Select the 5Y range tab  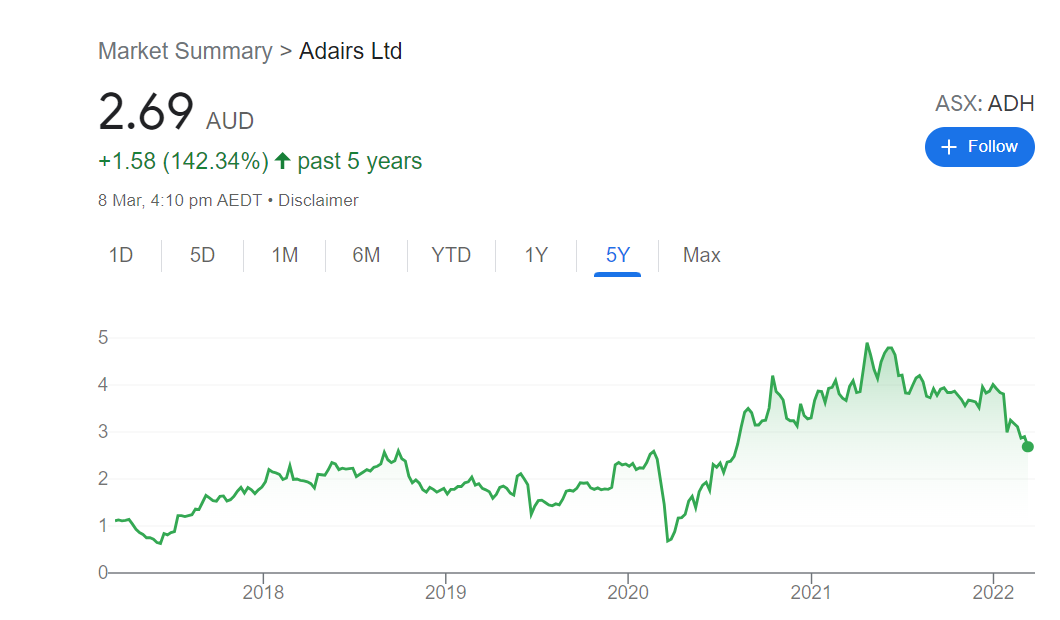pyautogui.click(x=618, y=255)
